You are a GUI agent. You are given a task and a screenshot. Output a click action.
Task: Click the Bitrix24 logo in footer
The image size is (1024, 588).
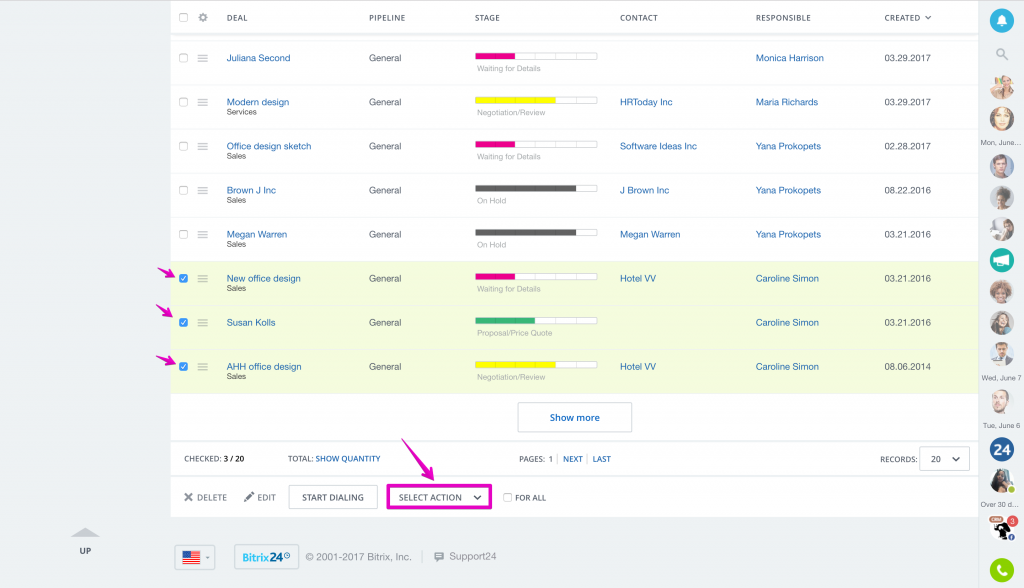coord(266,557)
